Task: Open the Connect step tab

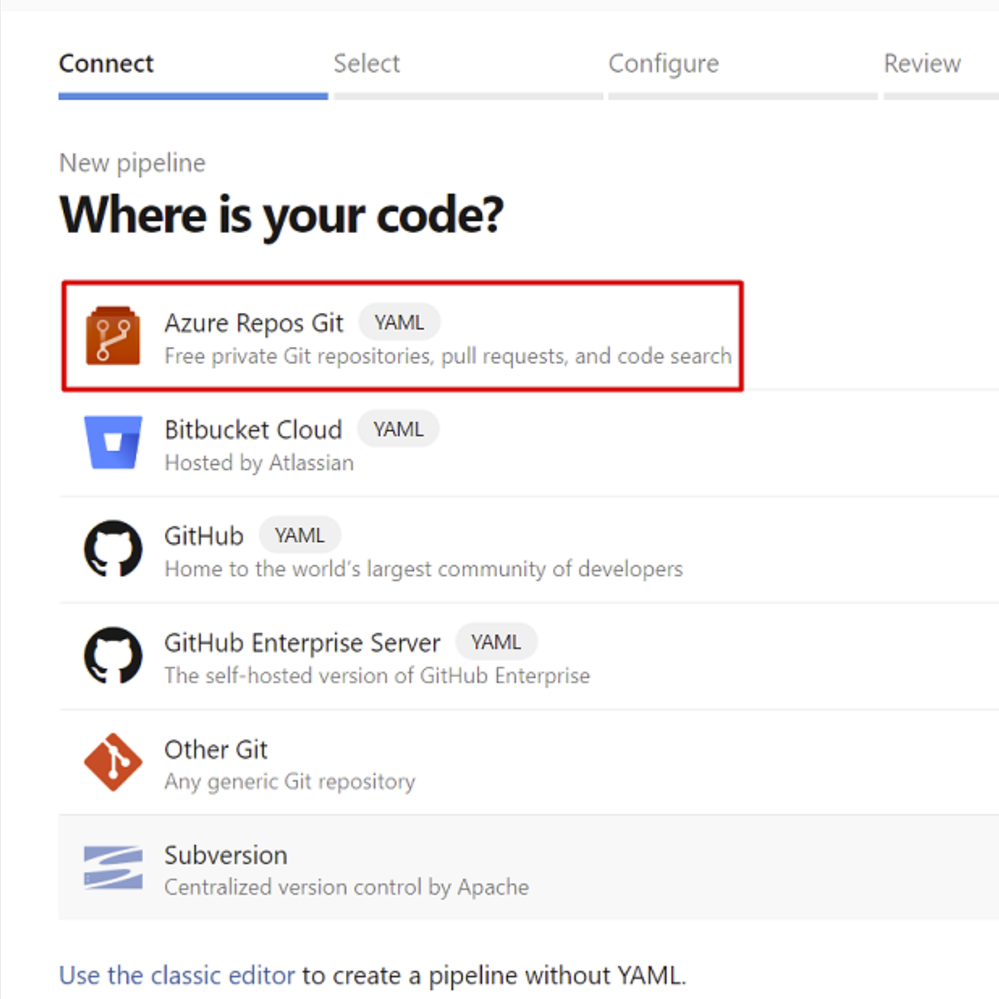Action: [x=106, y=64]
